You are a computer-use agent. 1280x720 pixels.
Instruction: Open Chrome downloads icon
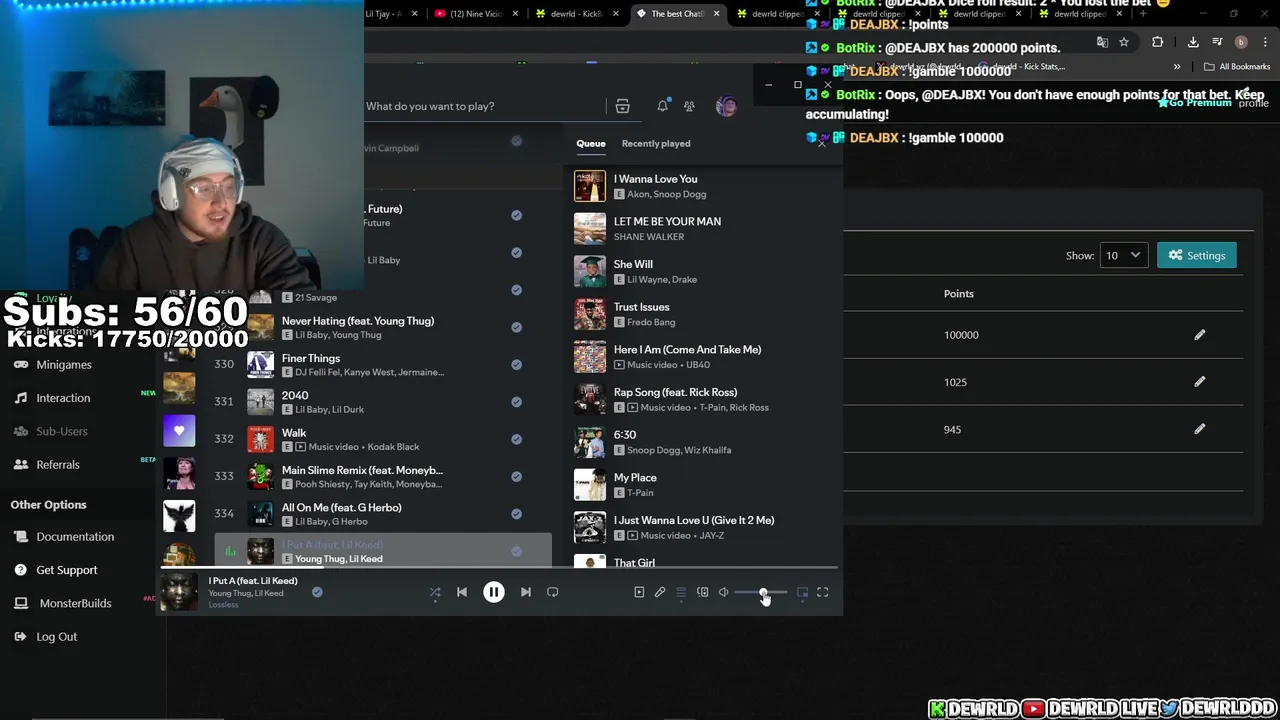tap(1193, 42)
